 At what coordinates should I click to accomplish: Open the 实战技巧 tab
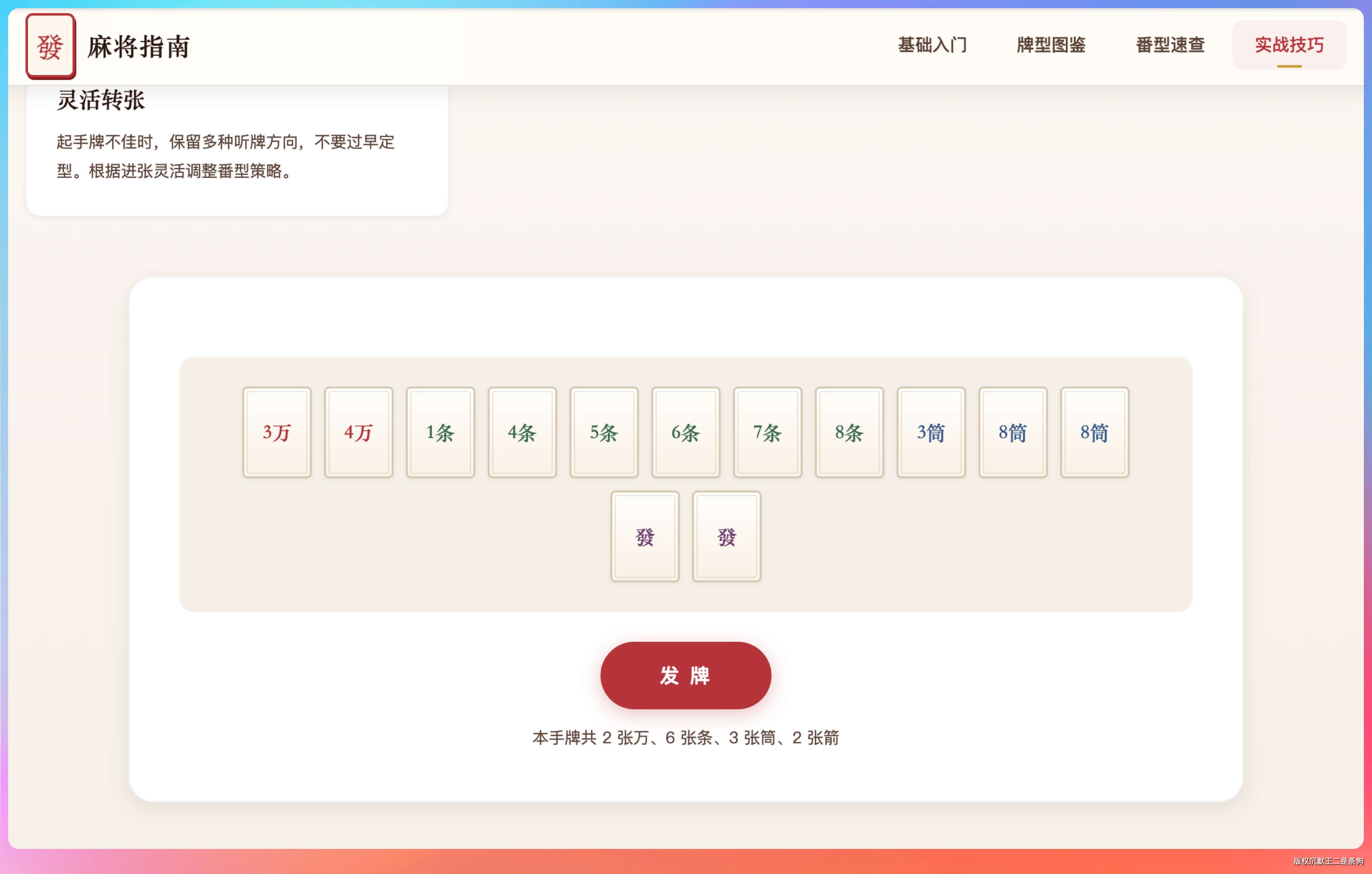1289,45
